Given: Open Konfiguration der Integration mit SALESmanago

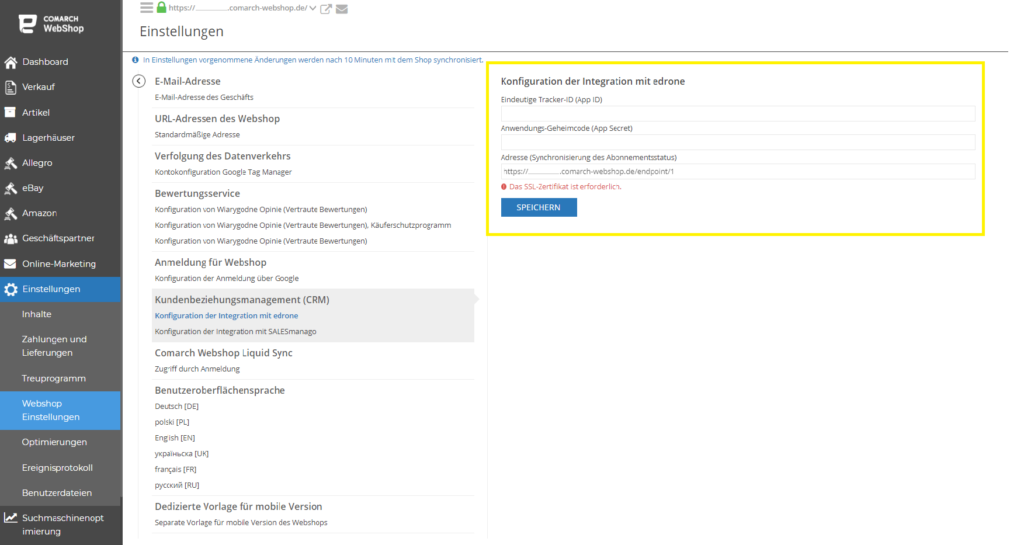Looking at the screenshot, I should pos(235,332).
